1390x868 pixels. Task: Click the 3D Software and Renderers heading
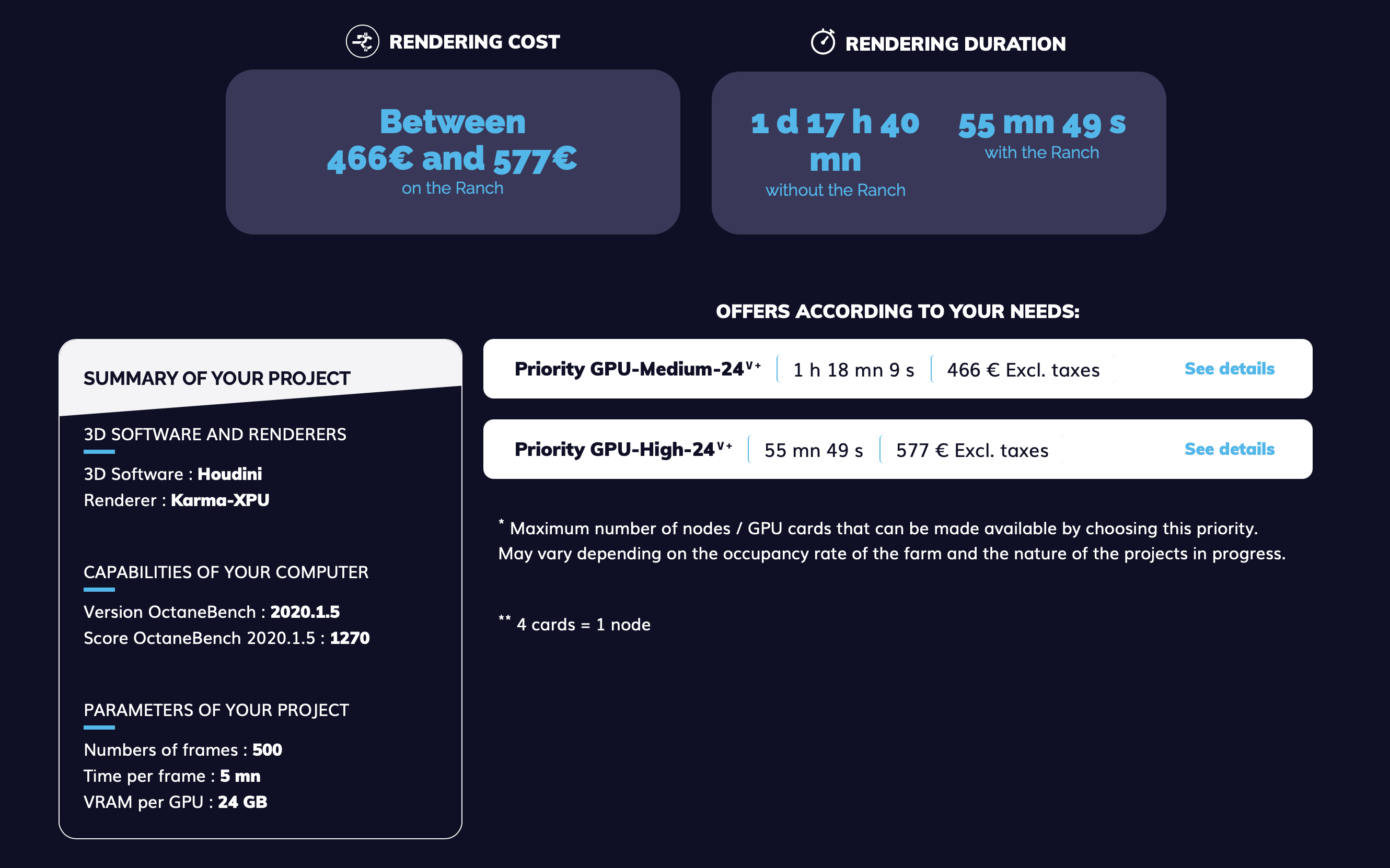(x=215, y=434)
